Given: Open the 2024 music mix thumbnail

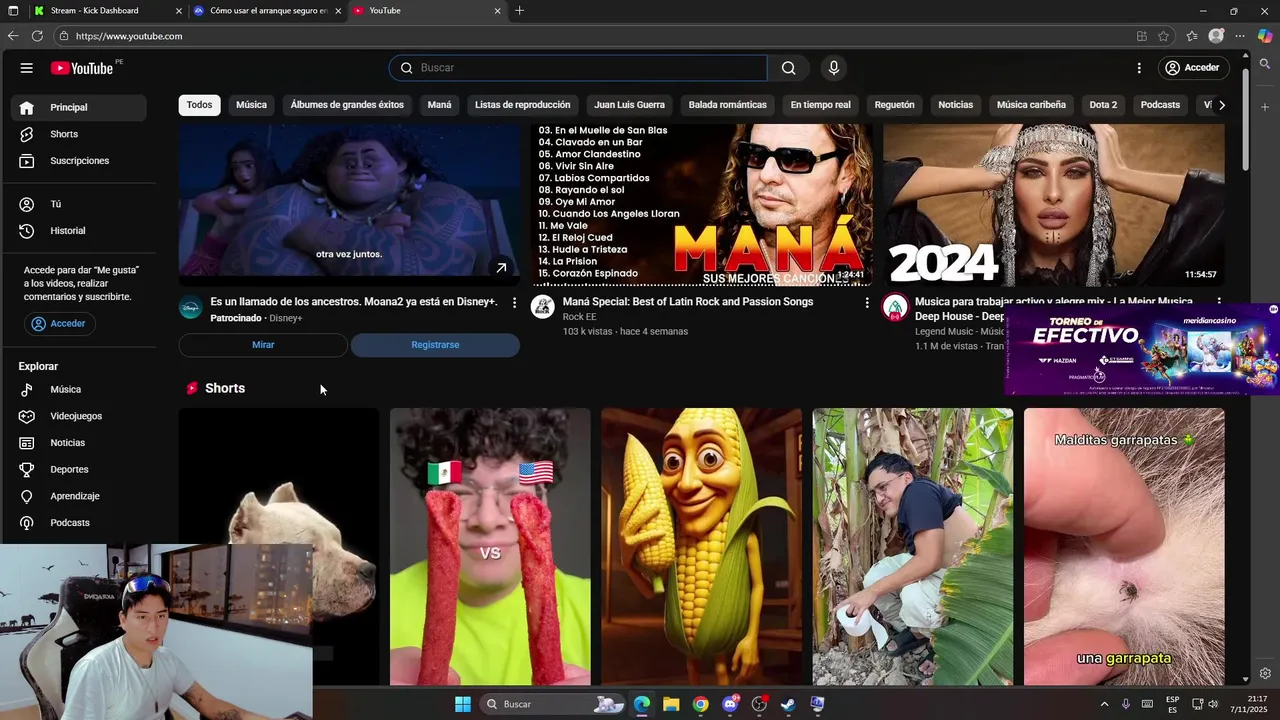Looking at the screenshot, I should click(1053, 205).
